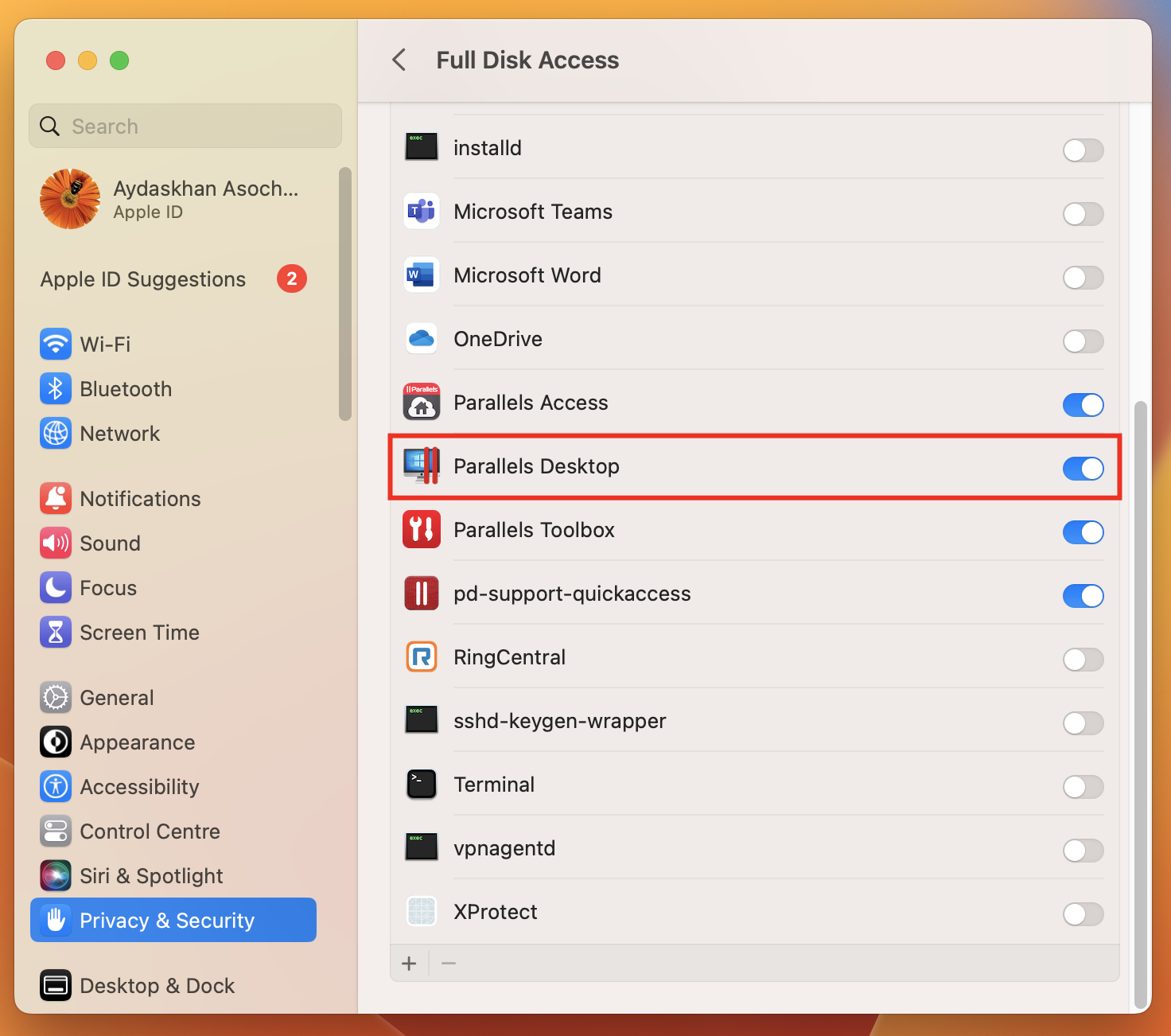Click the Terminal app icon
This screenshot has height=1036, width=1171.
coord(422,785)
